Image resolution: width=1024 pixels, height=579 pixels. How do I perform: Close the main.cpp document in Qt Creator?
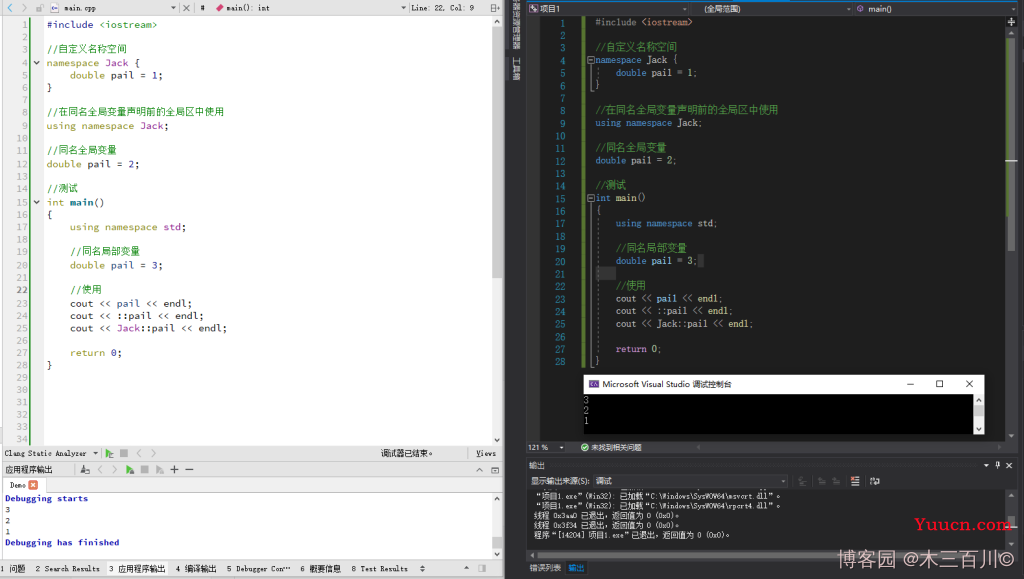(x=186, y=8)
